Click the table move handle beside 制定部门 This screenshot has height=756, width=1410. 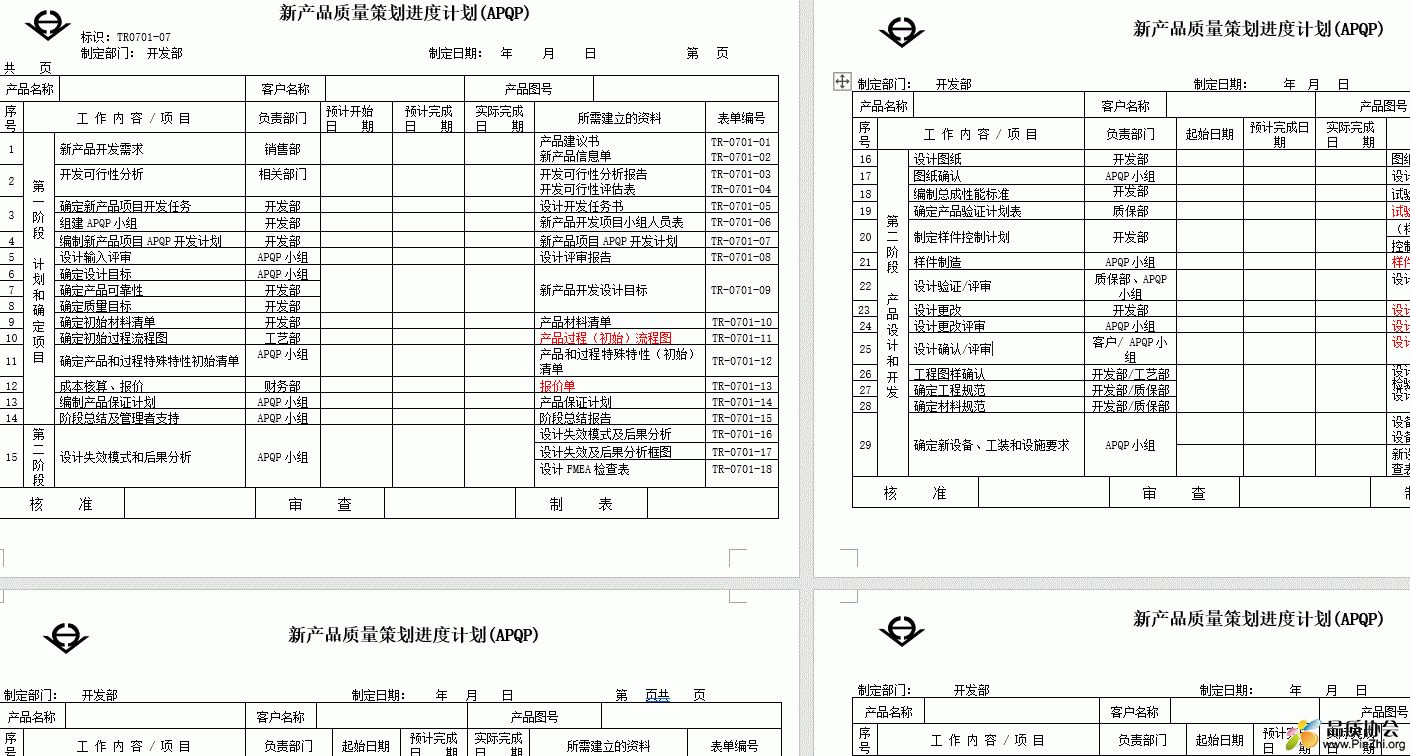click(842, 82)
